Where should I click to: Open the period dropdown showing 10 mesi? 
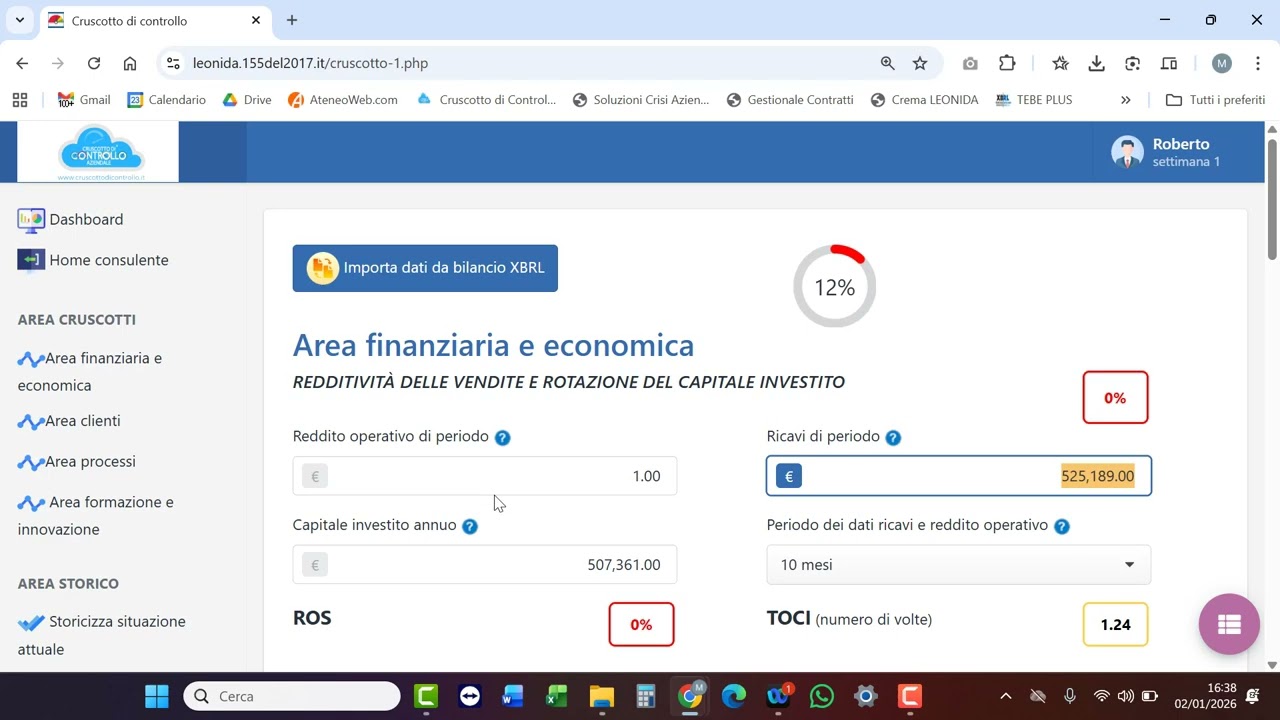(958, 565)
